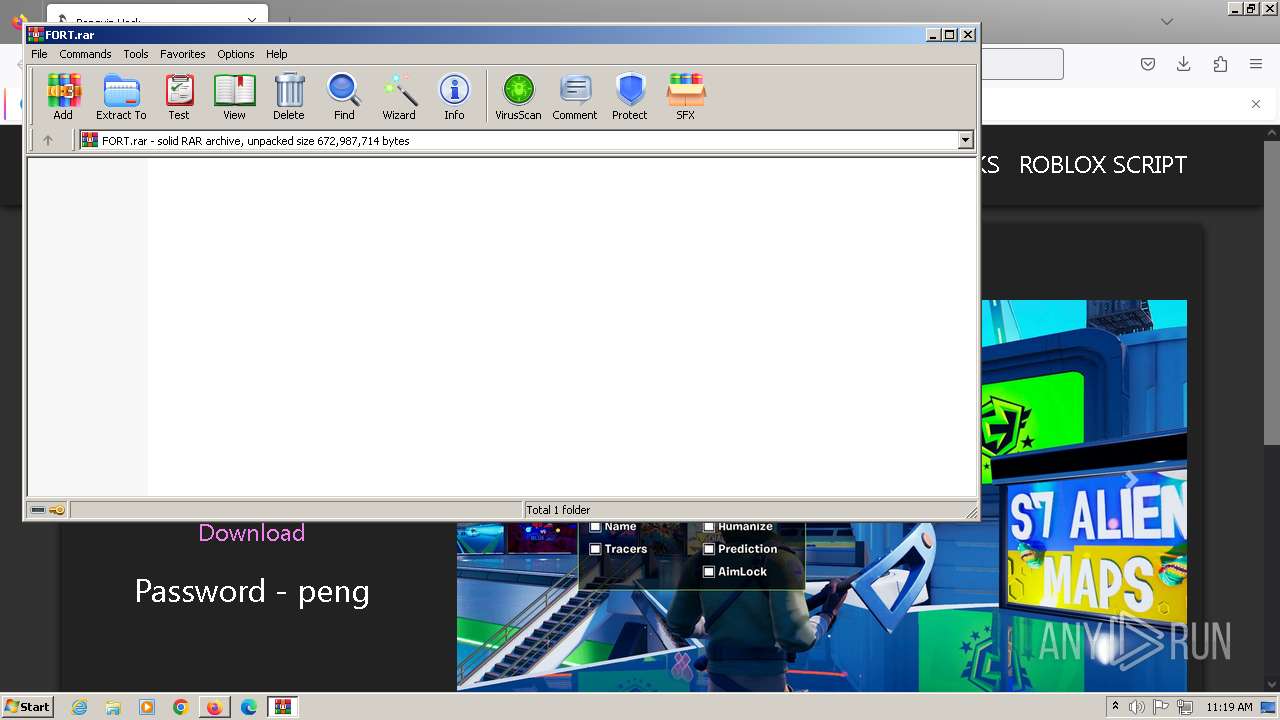The image size is (1280, 720).
Task: Switch to Firefox taskbar button
Action: (215, 707)
